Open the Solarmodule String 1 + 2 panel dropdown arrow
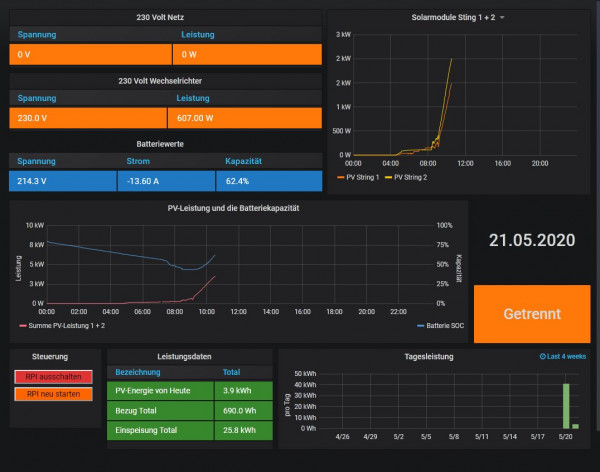This screenshot has height=472, width=600. coord(502,17)
